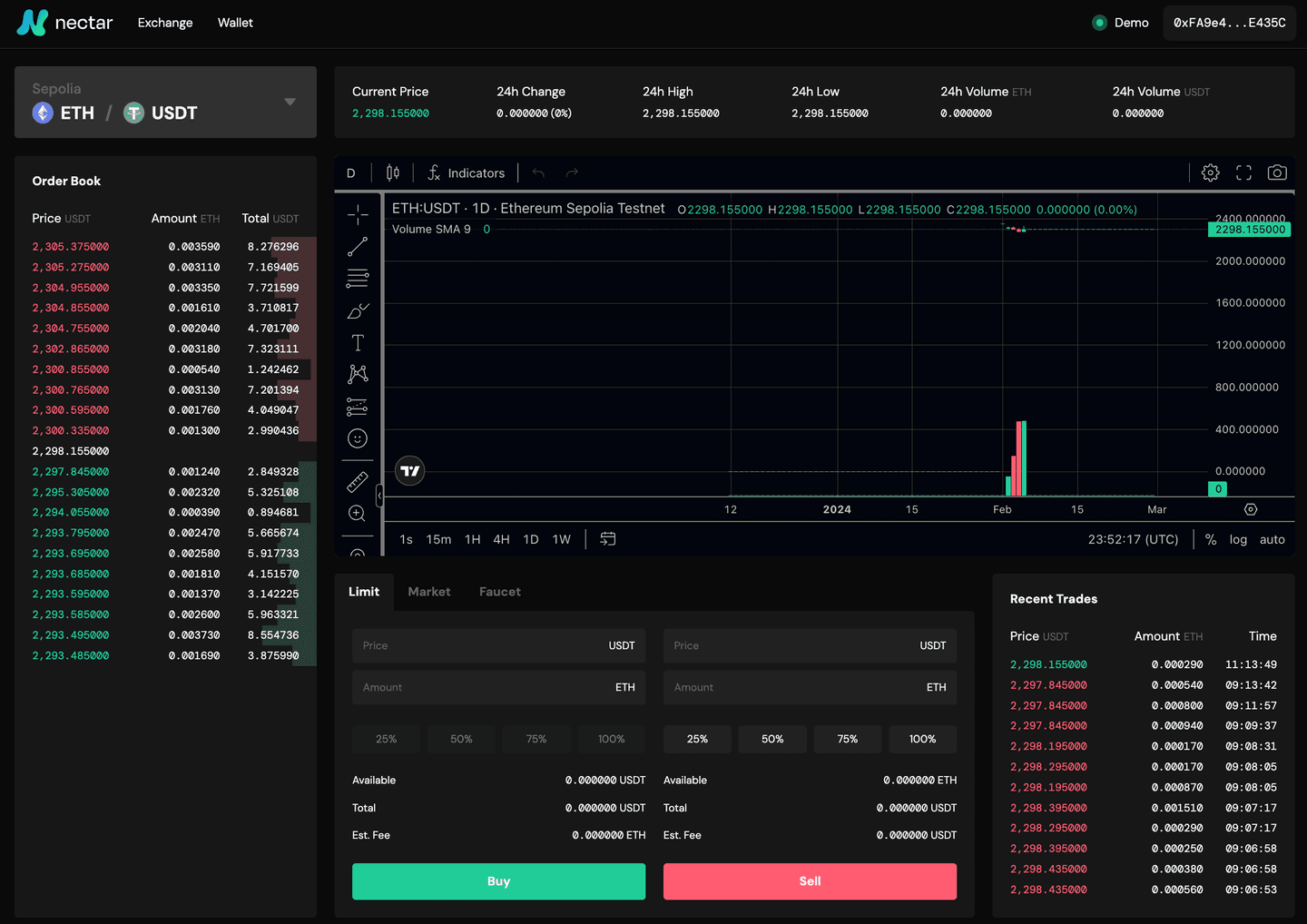The height and width of the screenshot is (924, 1307).
Task: Select the brush drawing tool
Action: point(358,311)
